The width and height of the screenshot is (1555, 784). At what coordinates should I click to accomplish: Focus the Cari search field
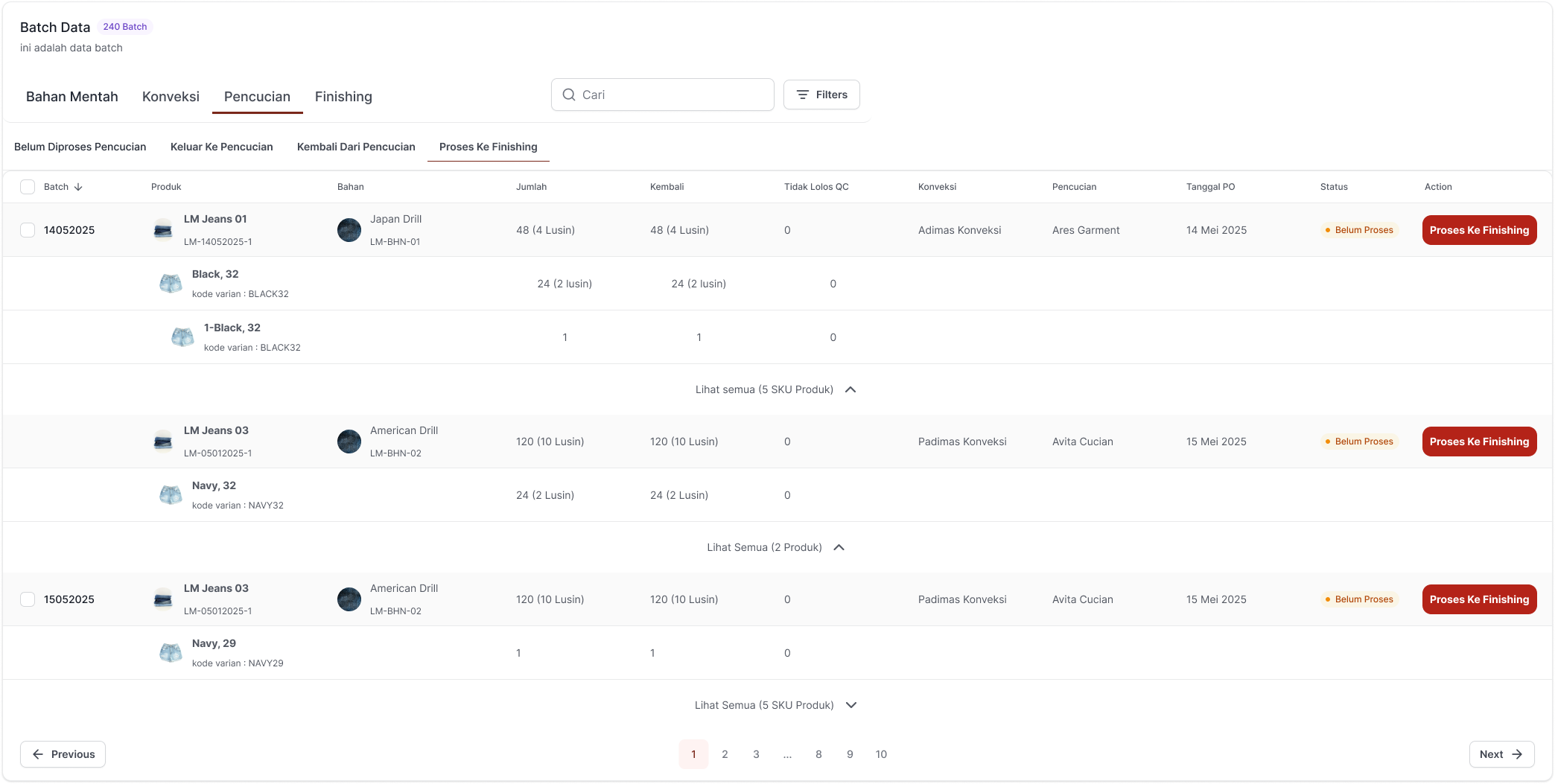pos(663,95)
